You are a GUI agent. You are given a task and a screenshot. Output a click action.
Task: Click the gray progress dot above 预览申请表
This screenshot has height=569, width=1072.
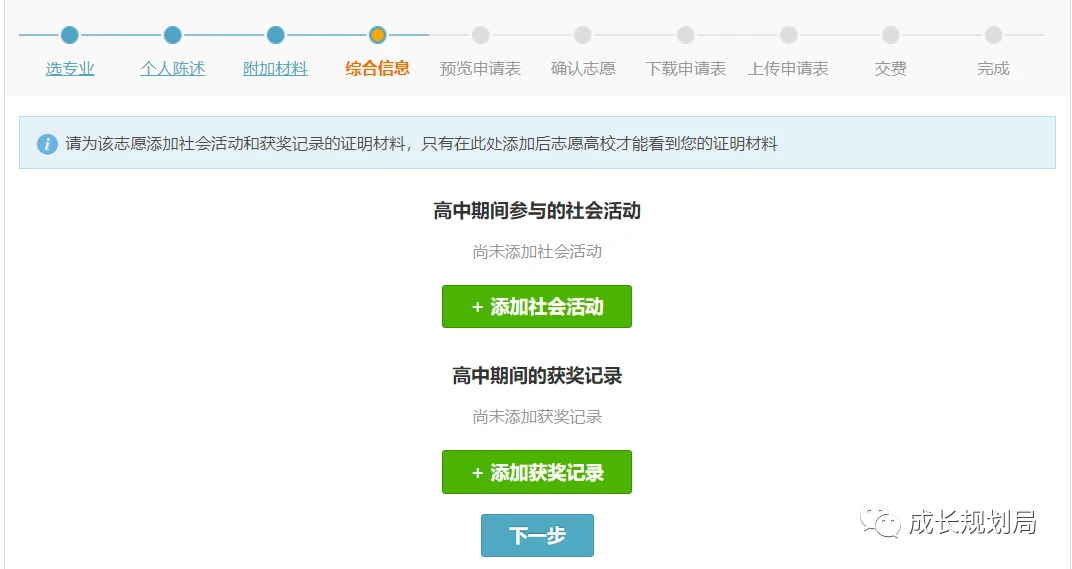(x=481, y=35)
